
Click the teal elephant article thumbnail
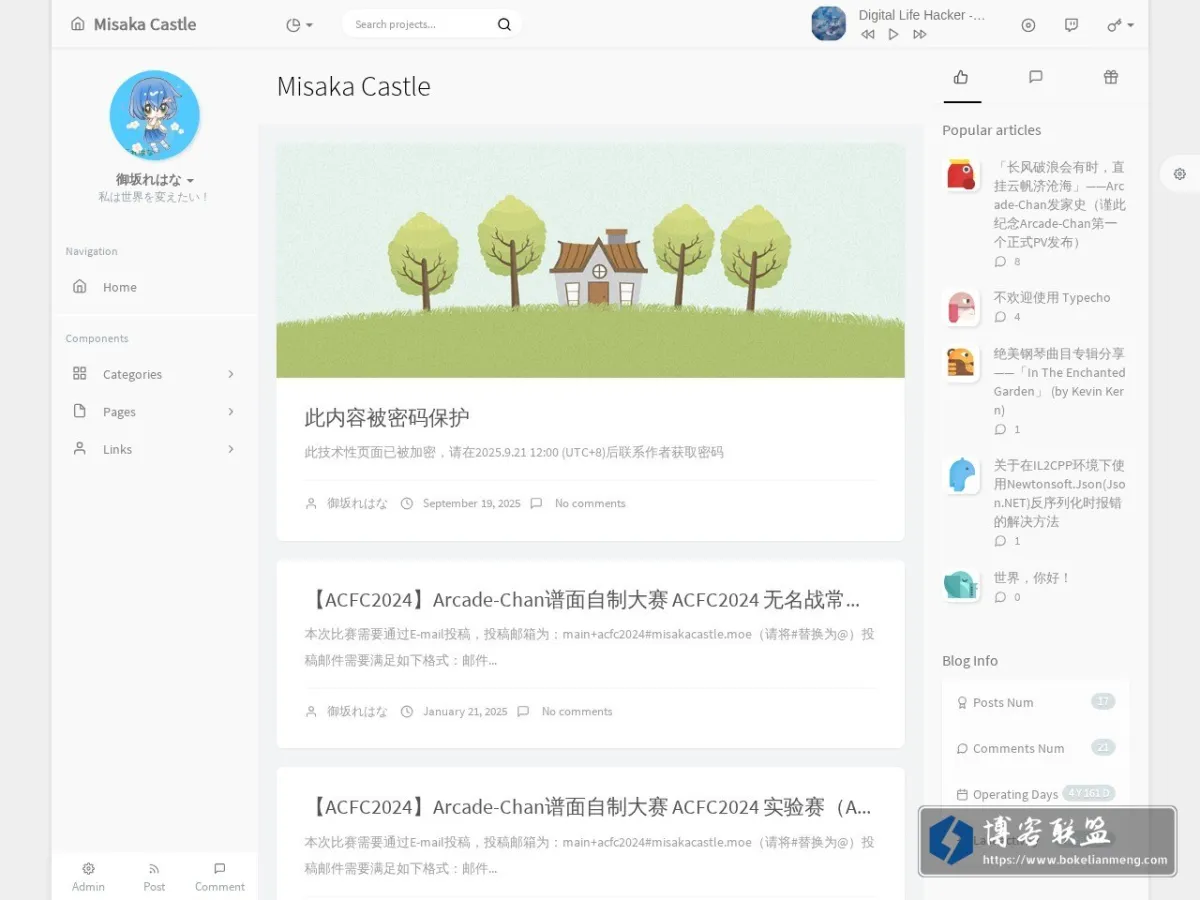961,585
